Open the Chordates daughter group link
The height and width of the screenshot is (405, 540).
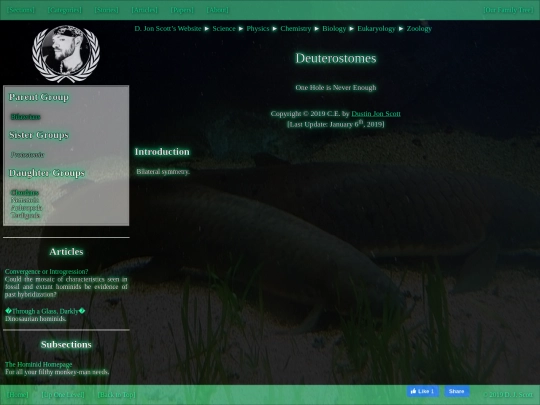[25, 193]
